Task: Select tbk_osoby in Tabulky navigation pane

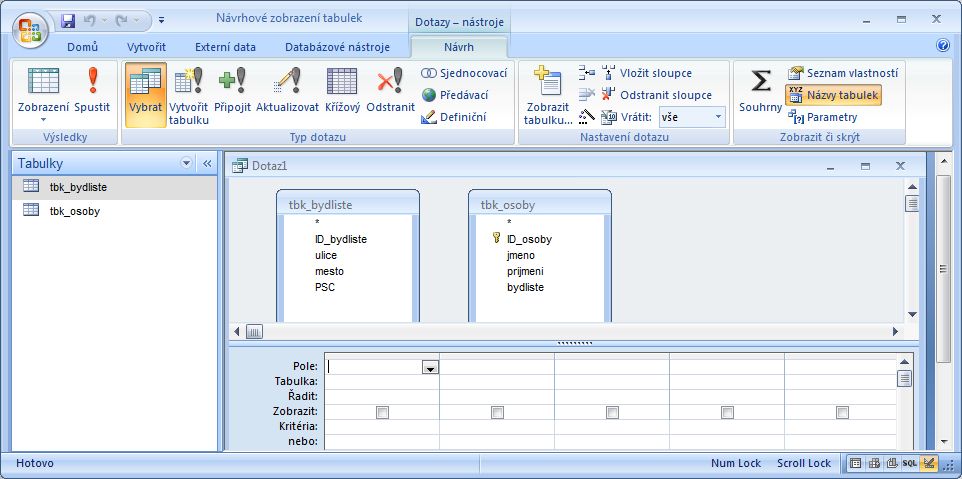Action: tap(74, 211)
